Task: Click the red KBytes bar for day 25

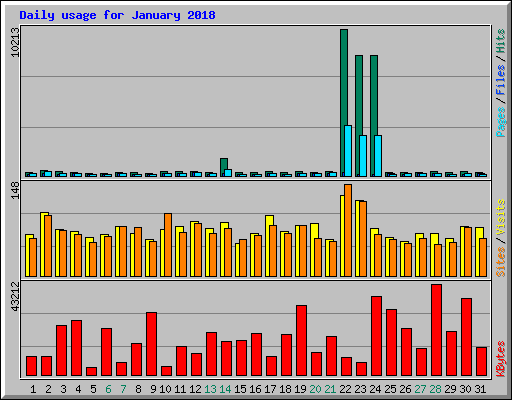Action: coord(391,342)
